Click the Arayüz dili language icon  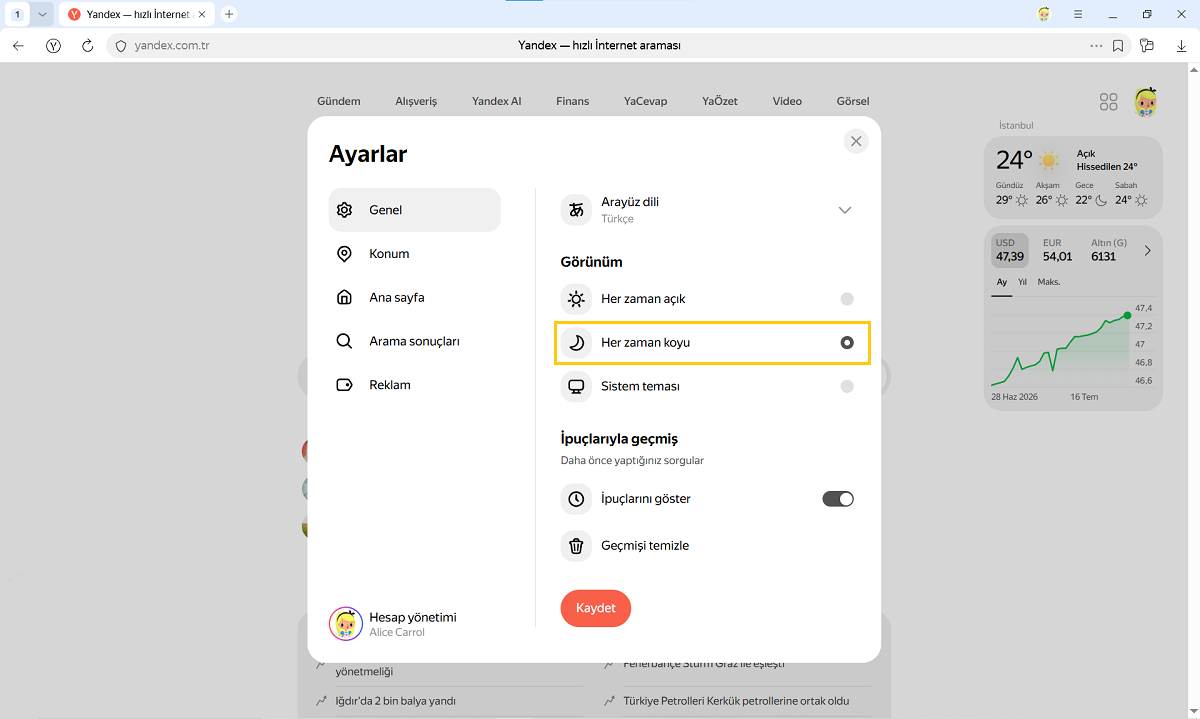click(x=576, y=210)
